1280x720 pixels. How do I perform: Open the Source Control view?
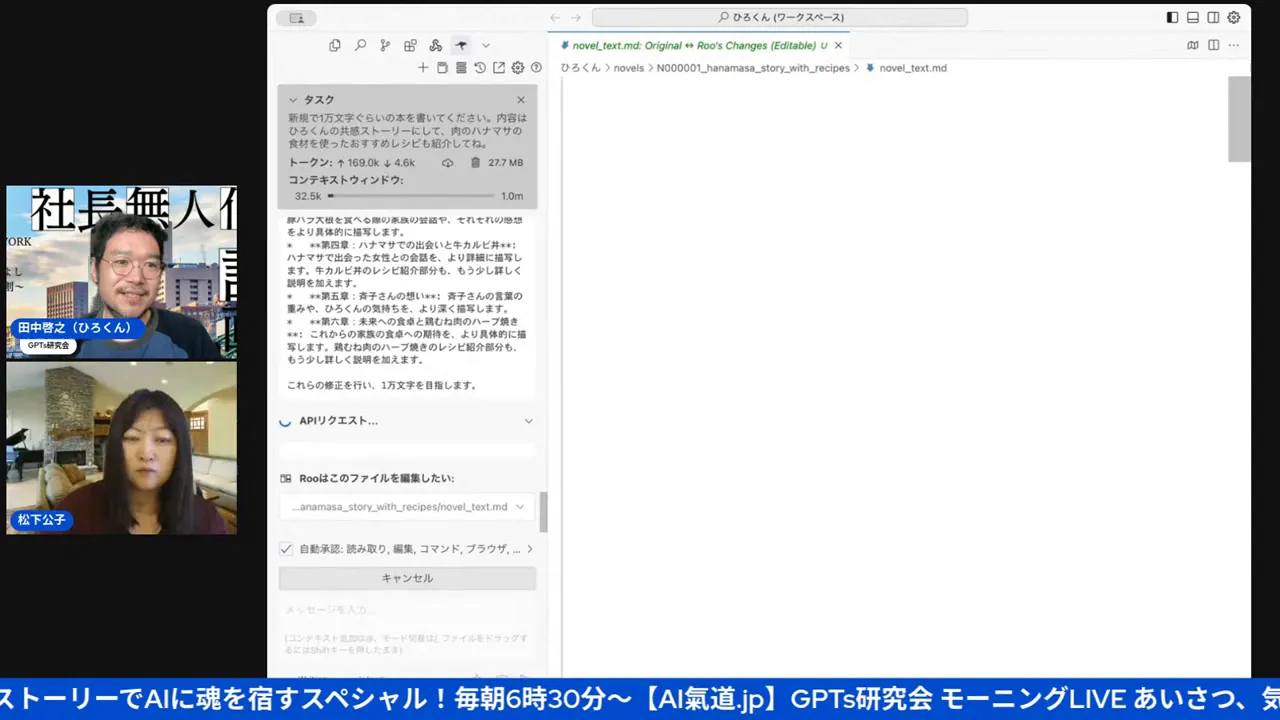point(386,45)
